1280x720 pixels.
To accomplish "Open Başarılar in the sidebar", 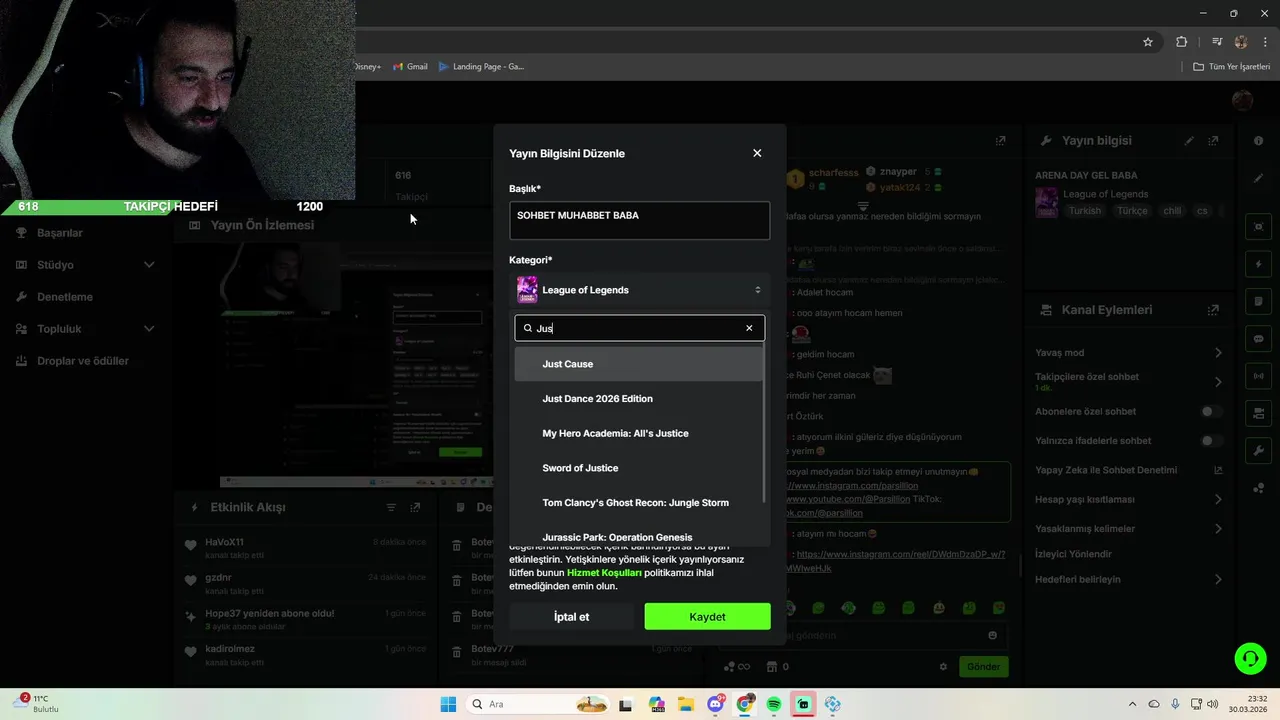I will pos(60,233).
